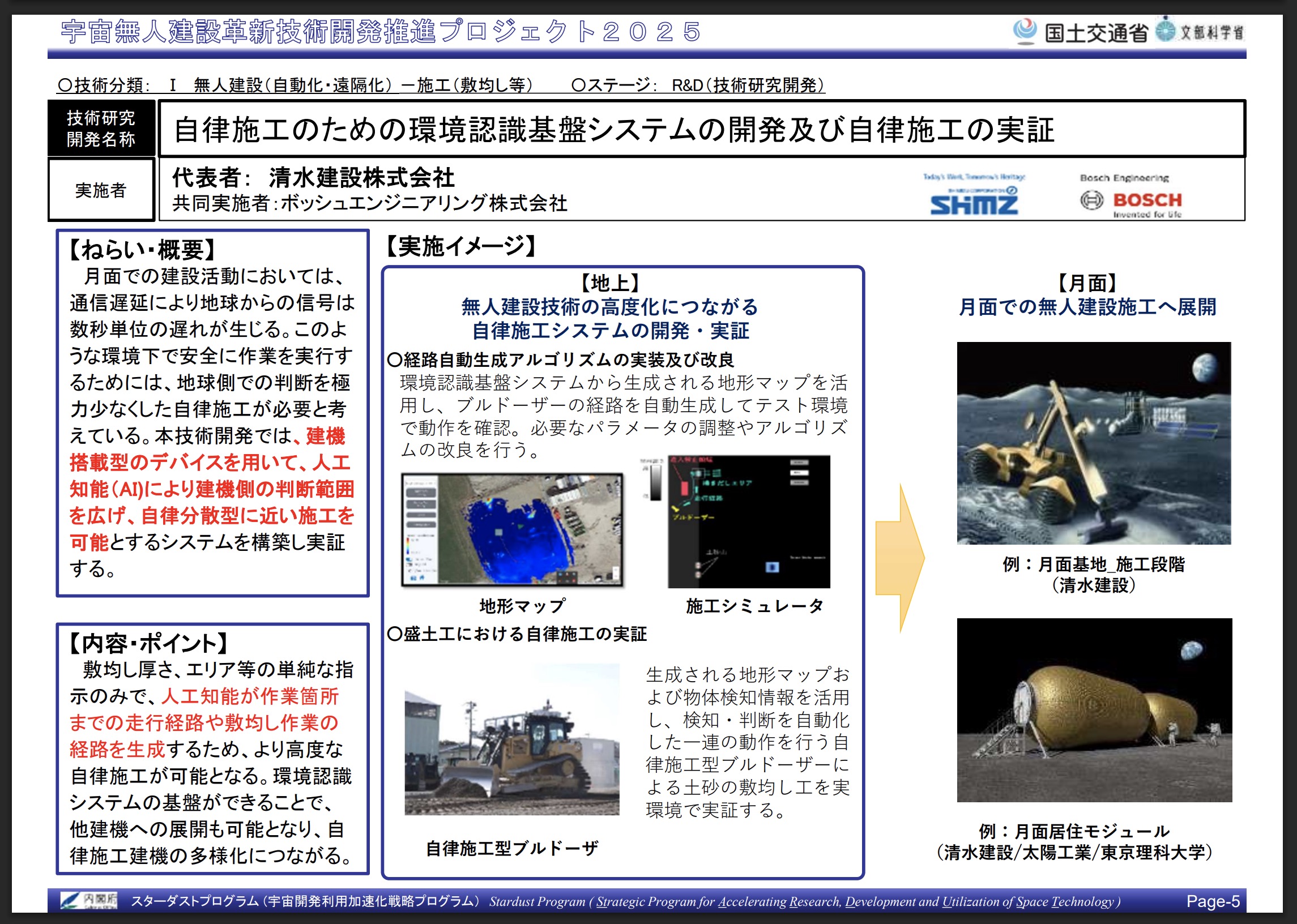Click the 【内容・ポイント】 heading
1297x924 pixels.
148,644
